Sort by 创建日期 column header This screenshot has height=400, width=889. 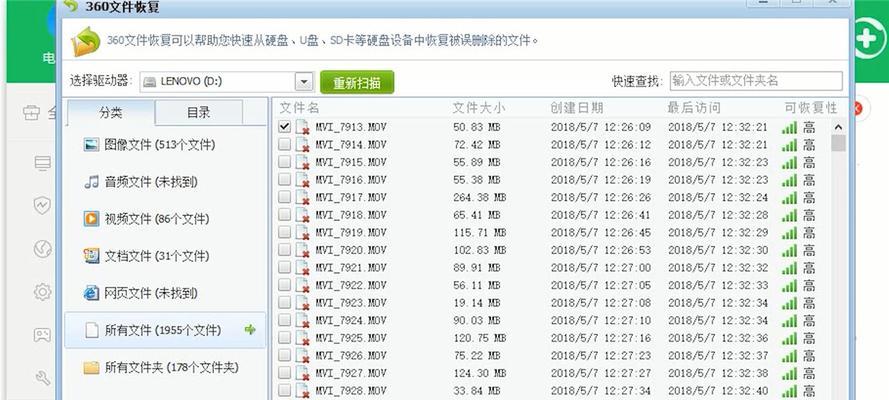tap(577, 108)
